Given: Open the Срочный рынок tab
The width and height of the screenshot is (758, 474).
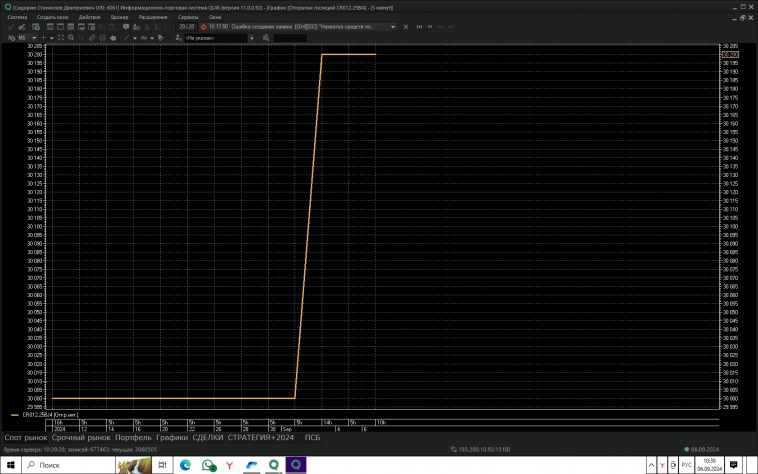Looking at the screenshot, I should (81, 437).
